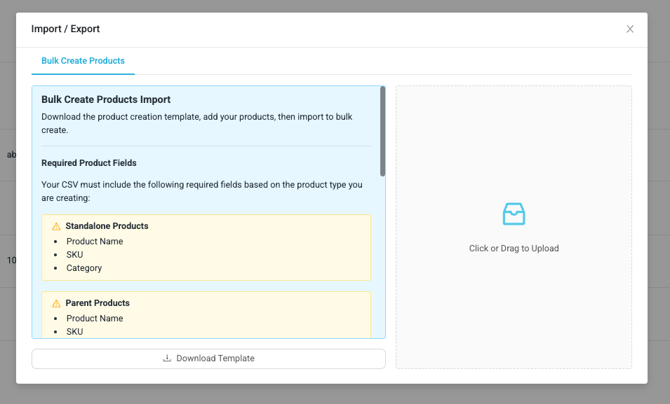The image size is (670, 404).
Task: Click the 'Your CSV must include' paragraph
Action: [x=202, y=191]
